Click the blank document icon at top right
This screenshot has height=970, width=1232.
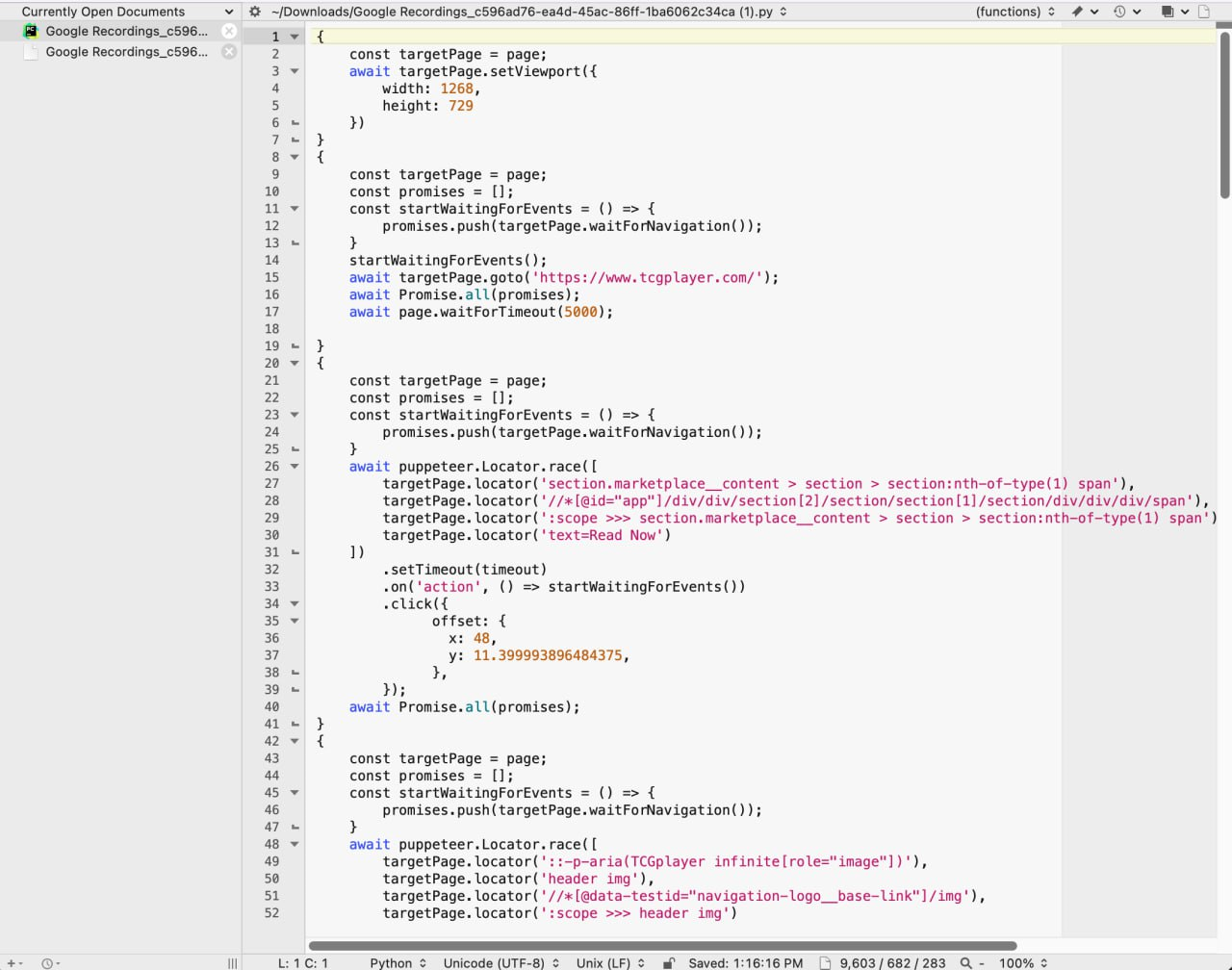[1204, 12]
